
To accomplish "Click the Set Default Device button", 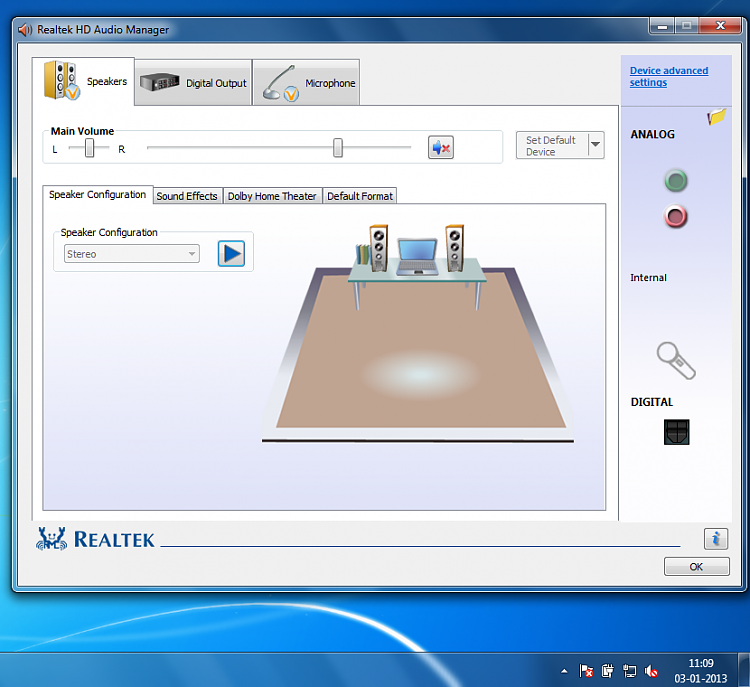I will pyautogui.click(x=552, y=145).
